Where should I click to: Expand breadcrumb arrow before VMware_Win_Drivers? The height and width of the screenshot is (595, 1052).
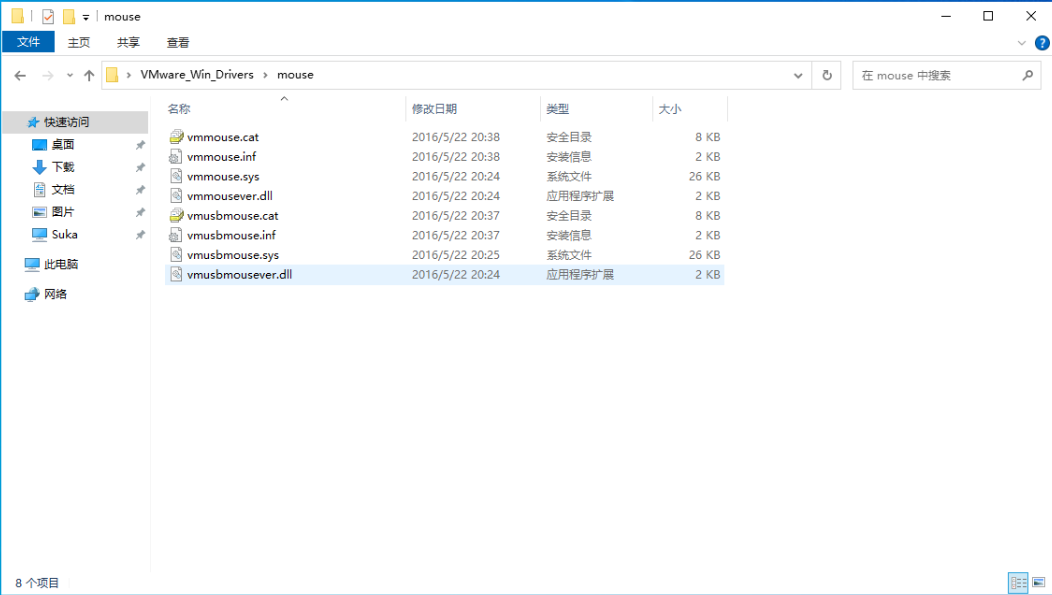tap(128, 75)
